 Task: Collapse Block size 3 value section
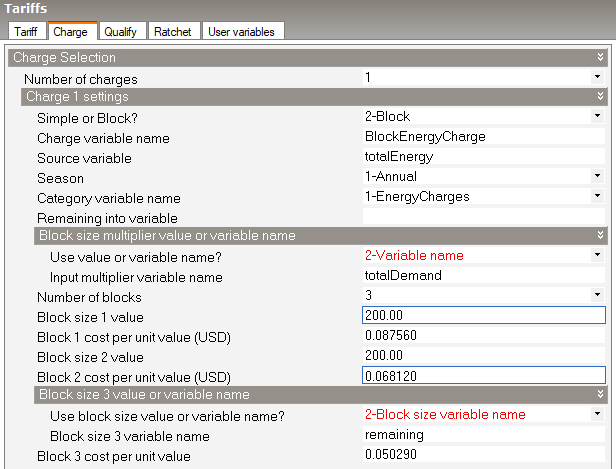click(600, 395)
